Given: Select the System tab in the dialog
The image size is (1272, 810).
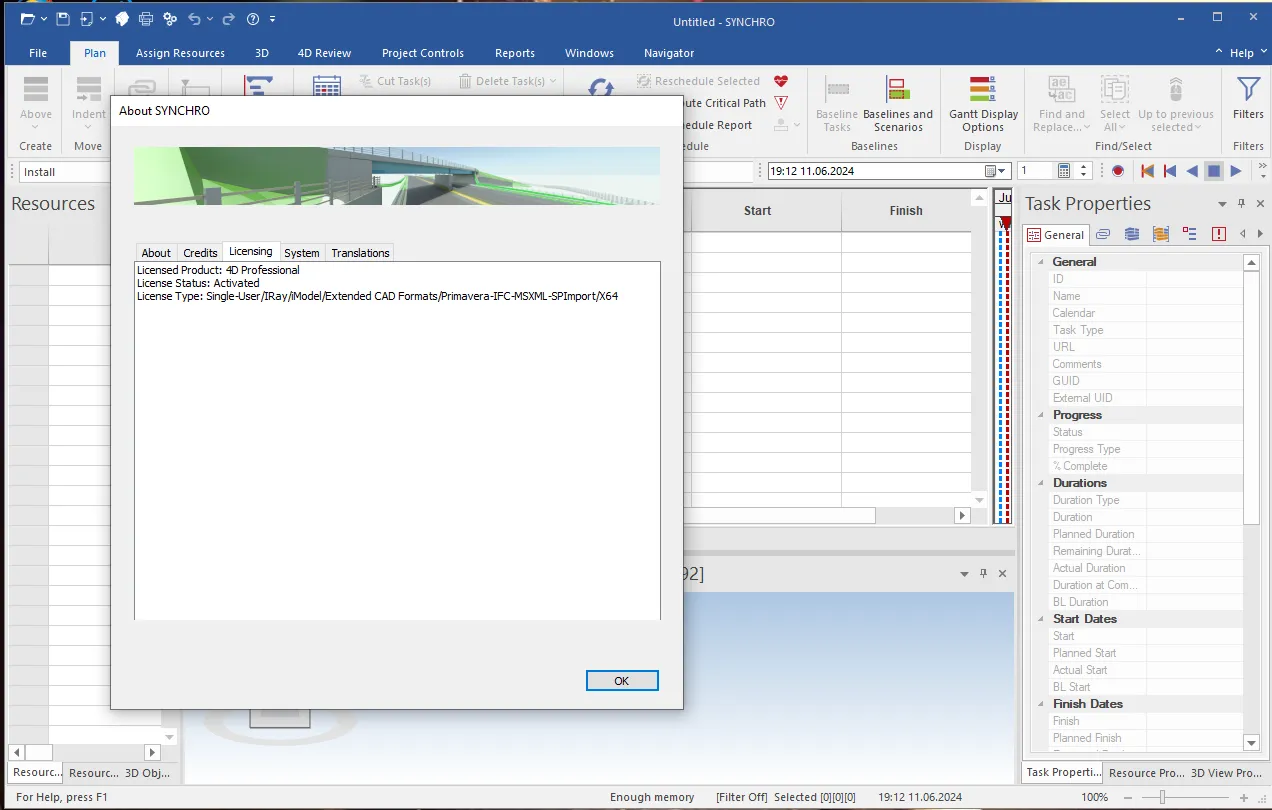Looking at the screenshot, I should tap(302, 253).
